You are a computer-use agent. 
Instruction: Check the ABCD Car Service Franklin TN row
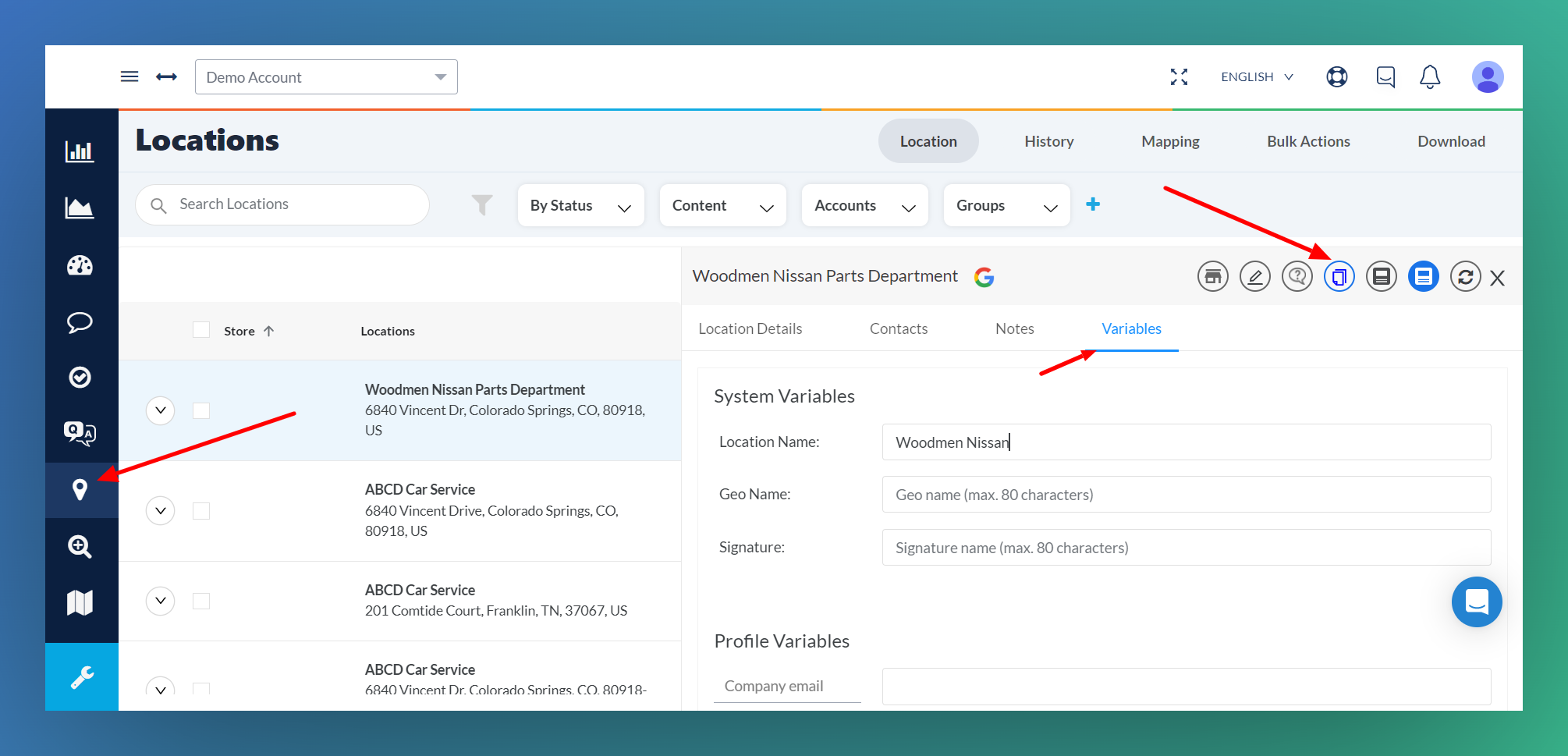pos(201,601)
